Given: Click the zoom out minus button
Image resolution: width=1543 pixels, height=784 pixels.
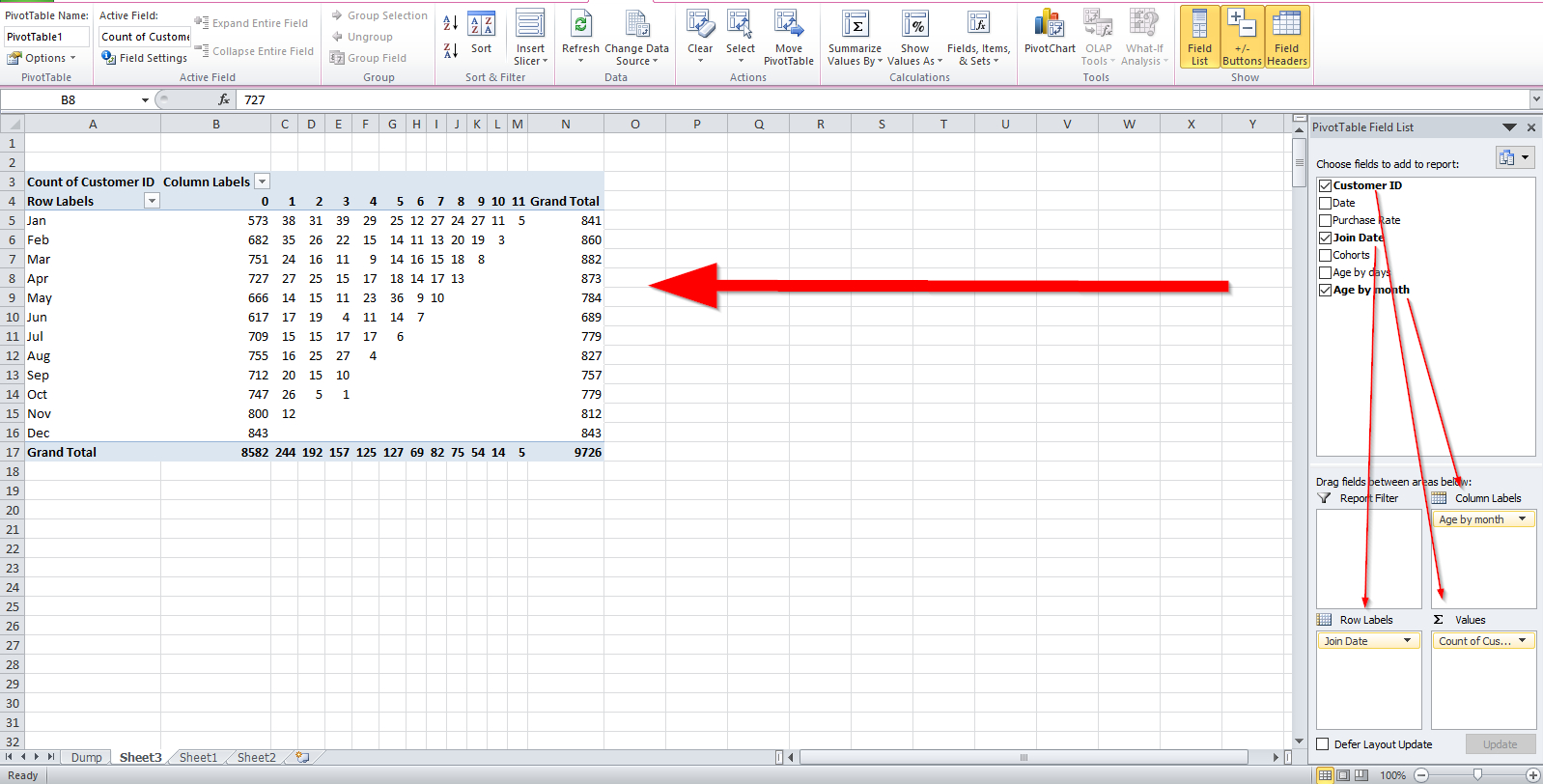Looking at the screenshot, I should (1421, 775).
